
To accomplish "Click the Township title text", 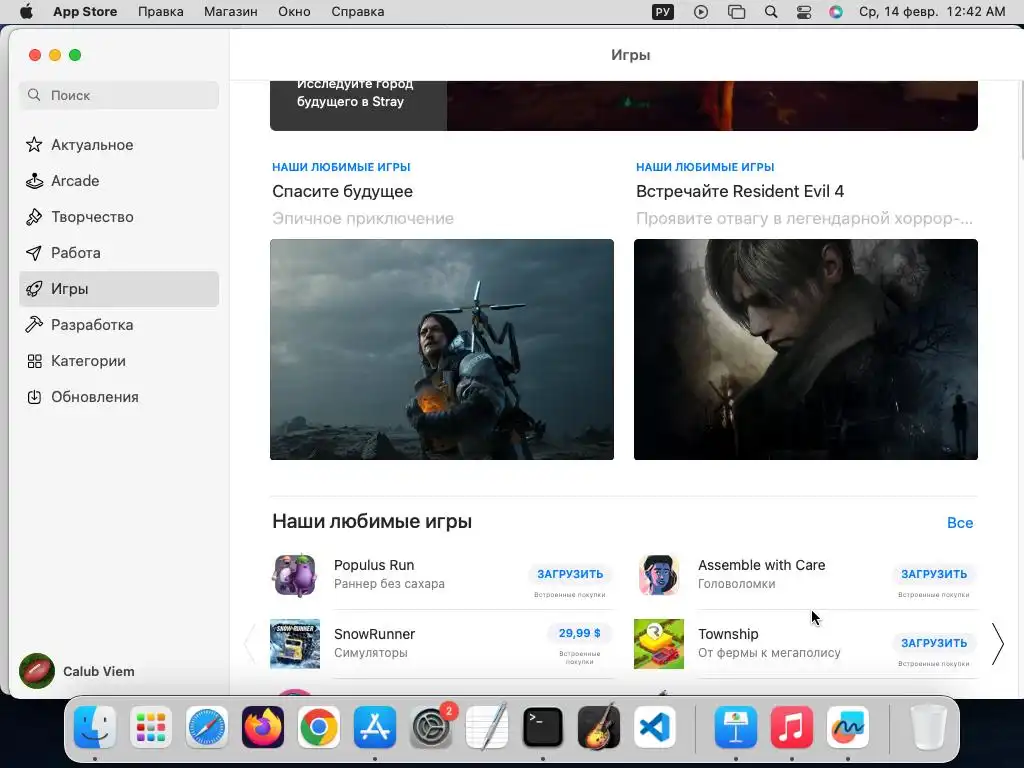I will 728,634.
